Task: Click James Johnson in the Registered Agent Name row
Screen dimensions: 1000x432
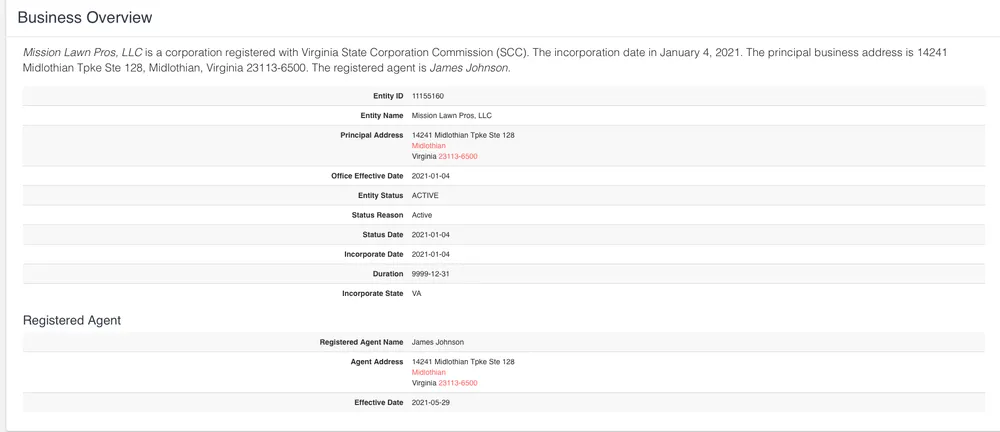Action: (x=438, y=342)
